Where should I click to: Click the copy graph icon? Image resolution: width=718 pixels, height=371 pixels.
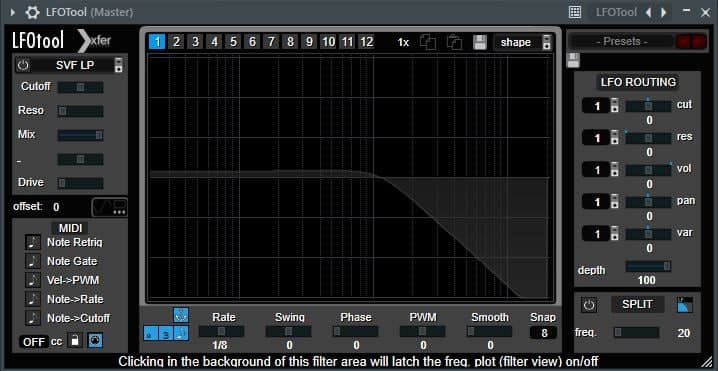(428, 43)
